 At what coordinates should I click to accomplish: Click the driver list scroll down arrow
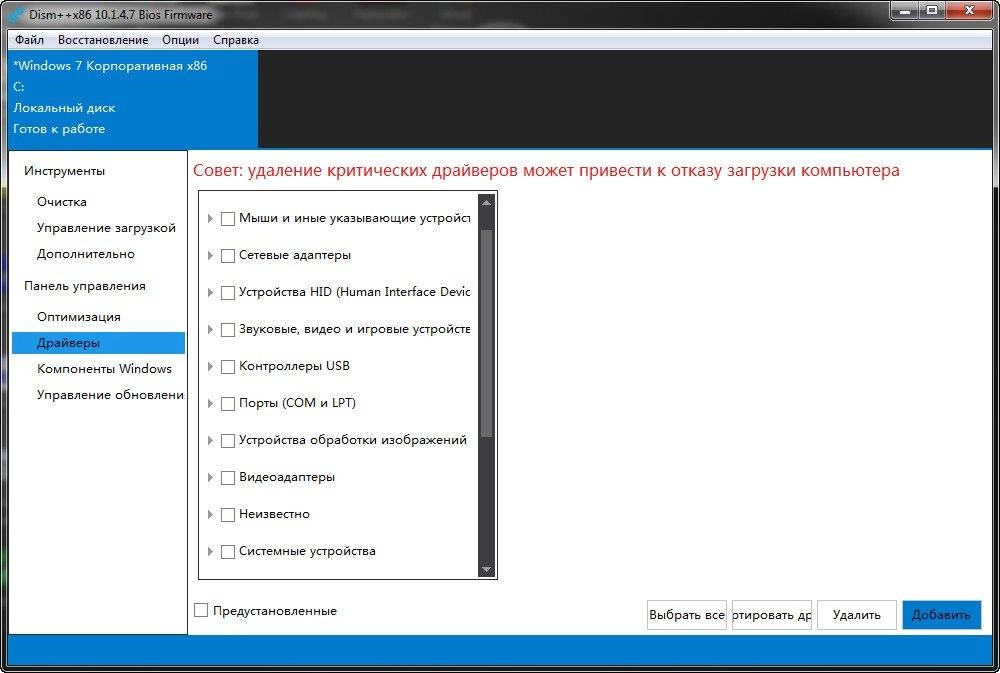coord(486,569)
